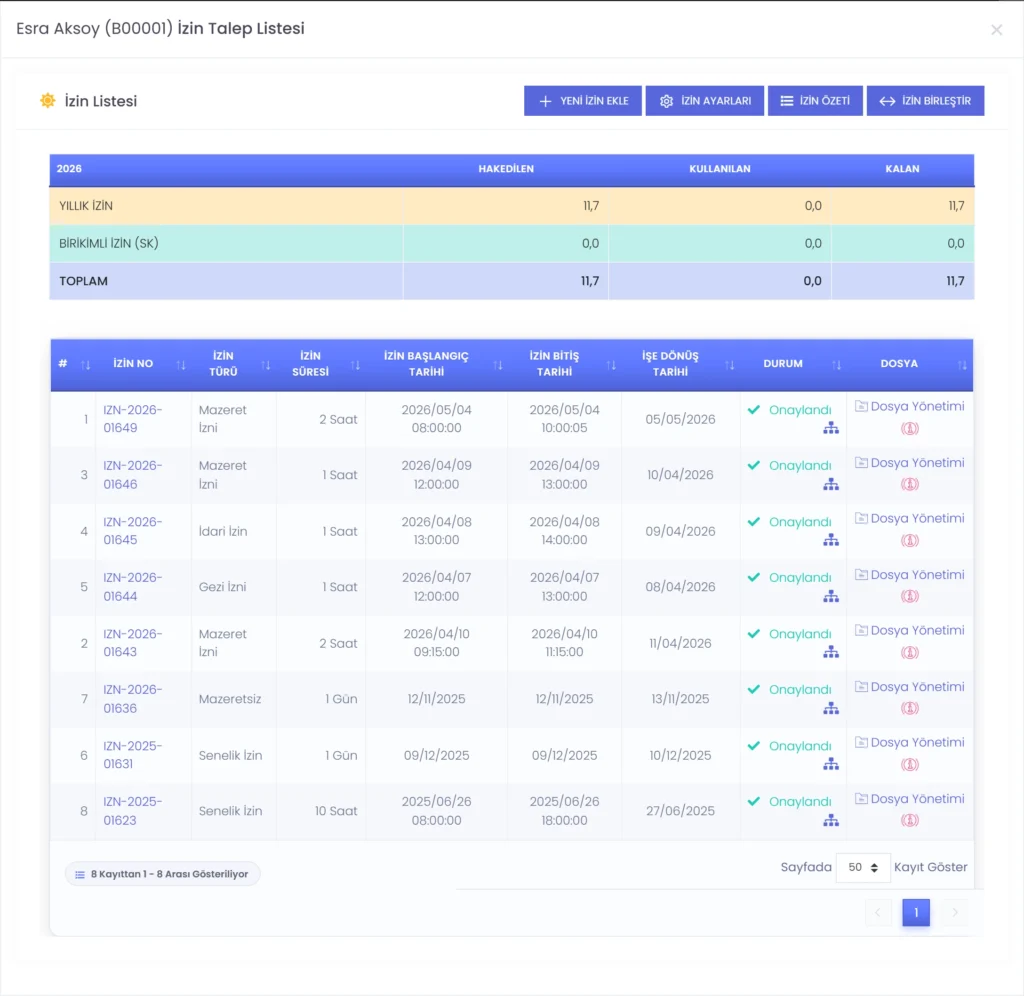Sort by İzin Başlangıç Tarihi header
The height and width of the screenshot is (996, 1024).
tap(436, 364)
